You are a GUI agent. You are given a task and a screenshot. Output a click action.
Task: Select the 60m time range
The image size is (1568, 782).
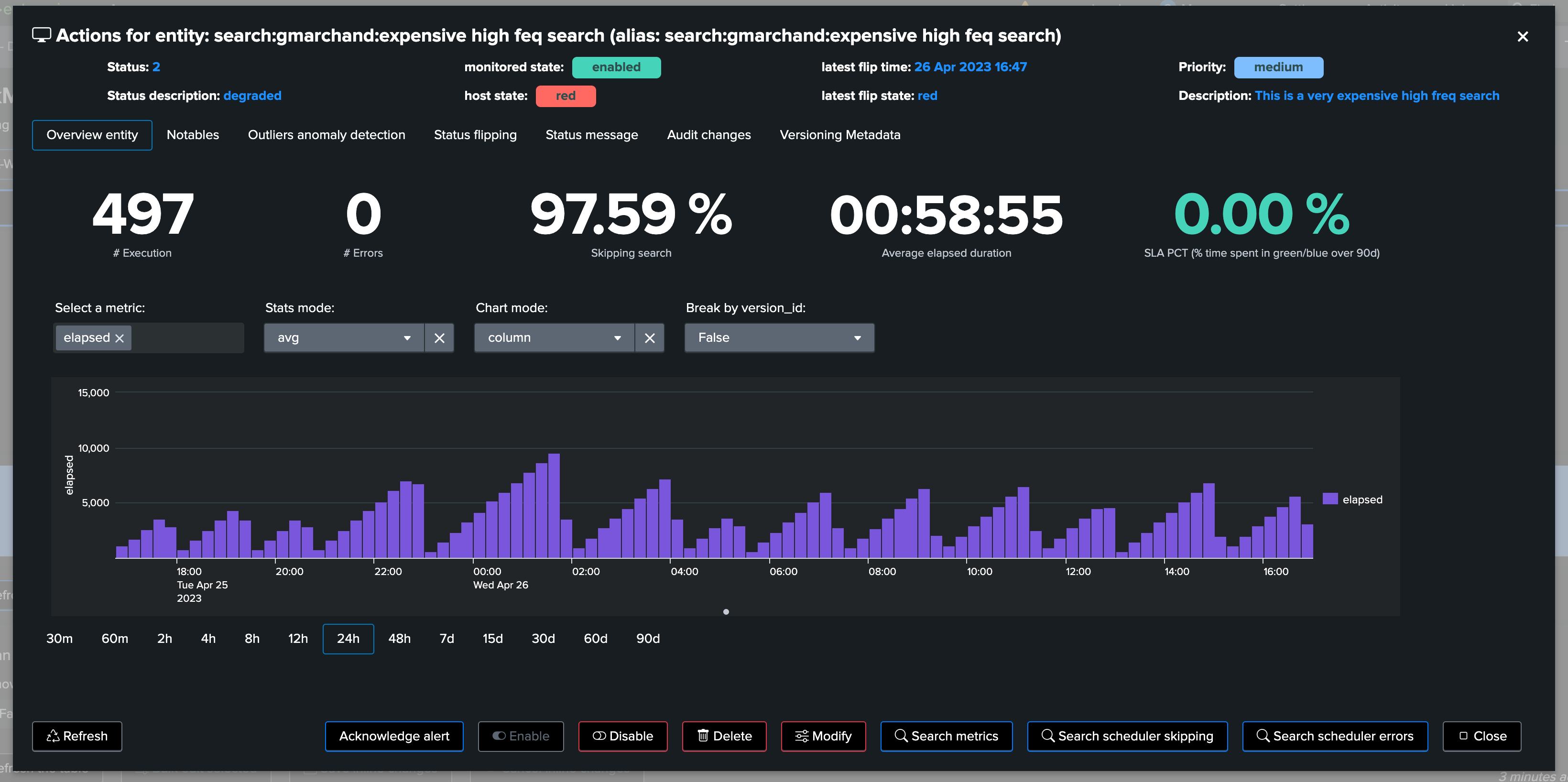(x=115, y=639)
